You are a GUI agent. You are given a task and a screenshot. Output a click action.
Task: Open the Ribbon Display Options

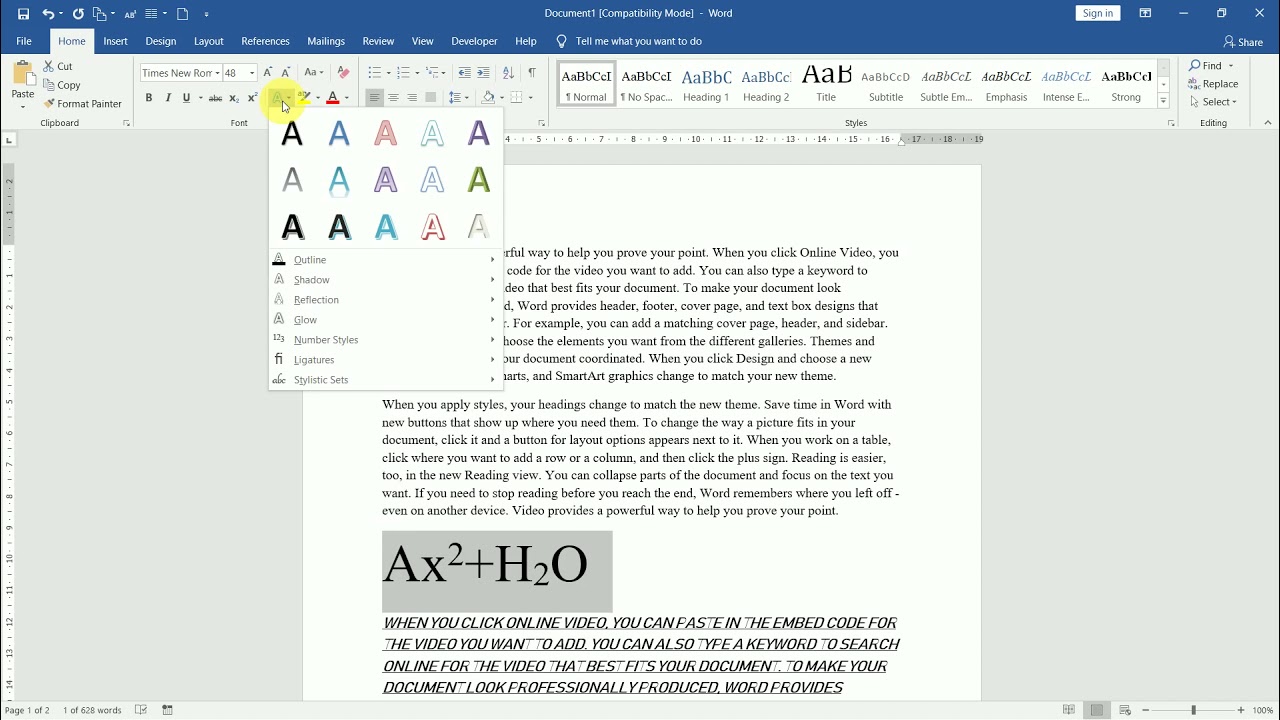[x=1145, y=13]
